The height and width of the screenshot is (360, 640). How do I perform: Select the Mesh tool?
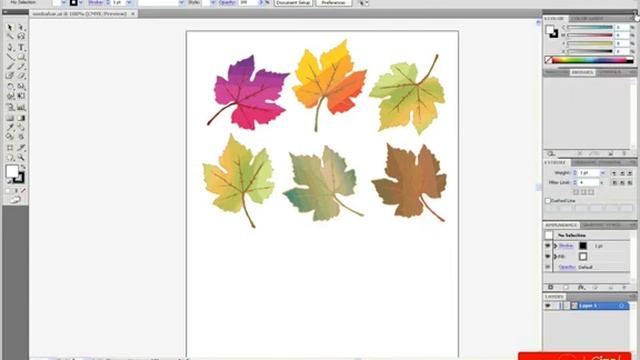coord(10,118)
